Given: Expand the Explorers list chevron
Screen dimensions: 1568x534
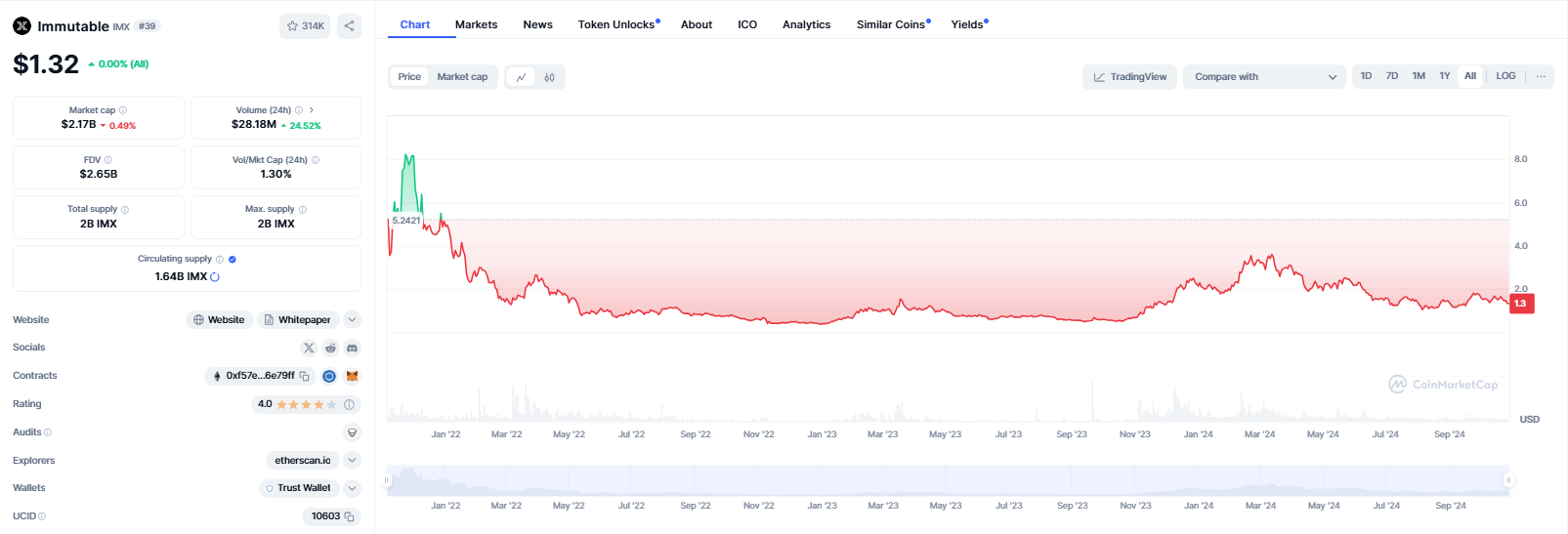Looking at the screenshot, I should pos(353,461).
